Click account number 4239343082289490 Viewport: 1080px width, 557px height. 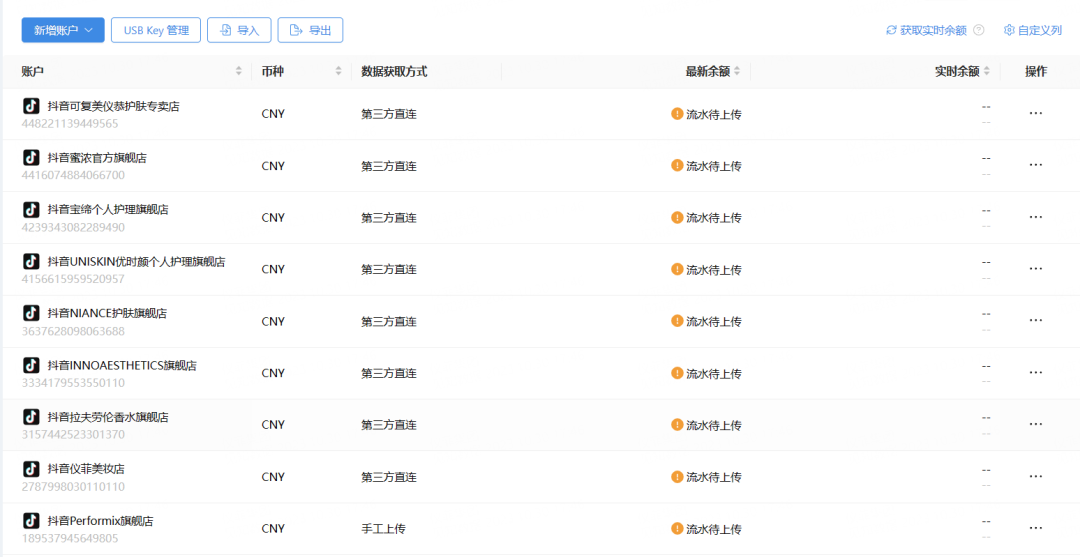(74, 227)
